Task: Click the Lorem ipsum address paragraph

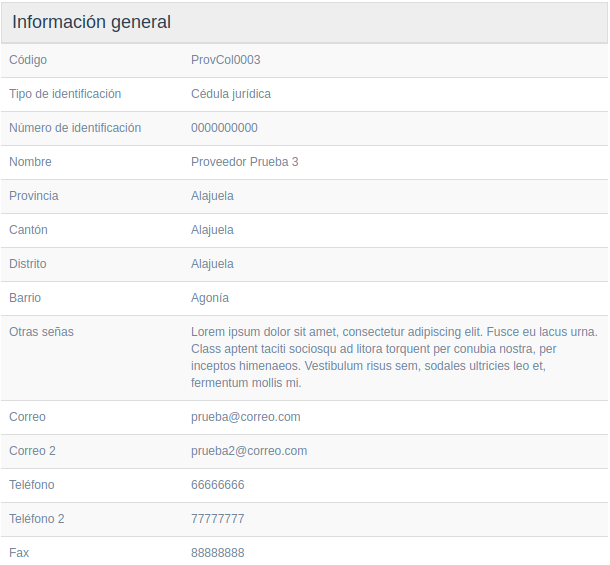Action: 393,357
